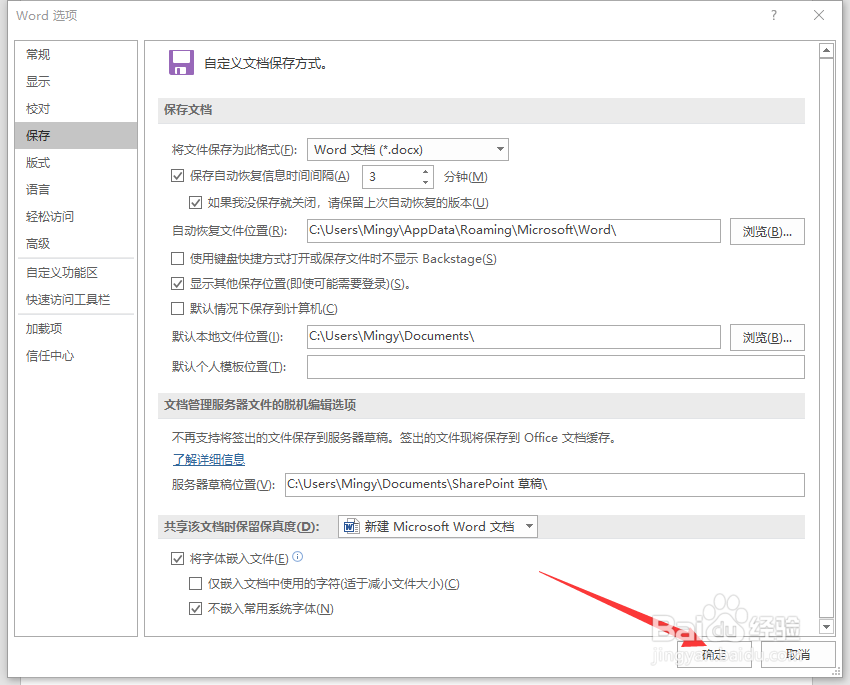Select 语言 category
Screen dimensions: 850x685
76,190
